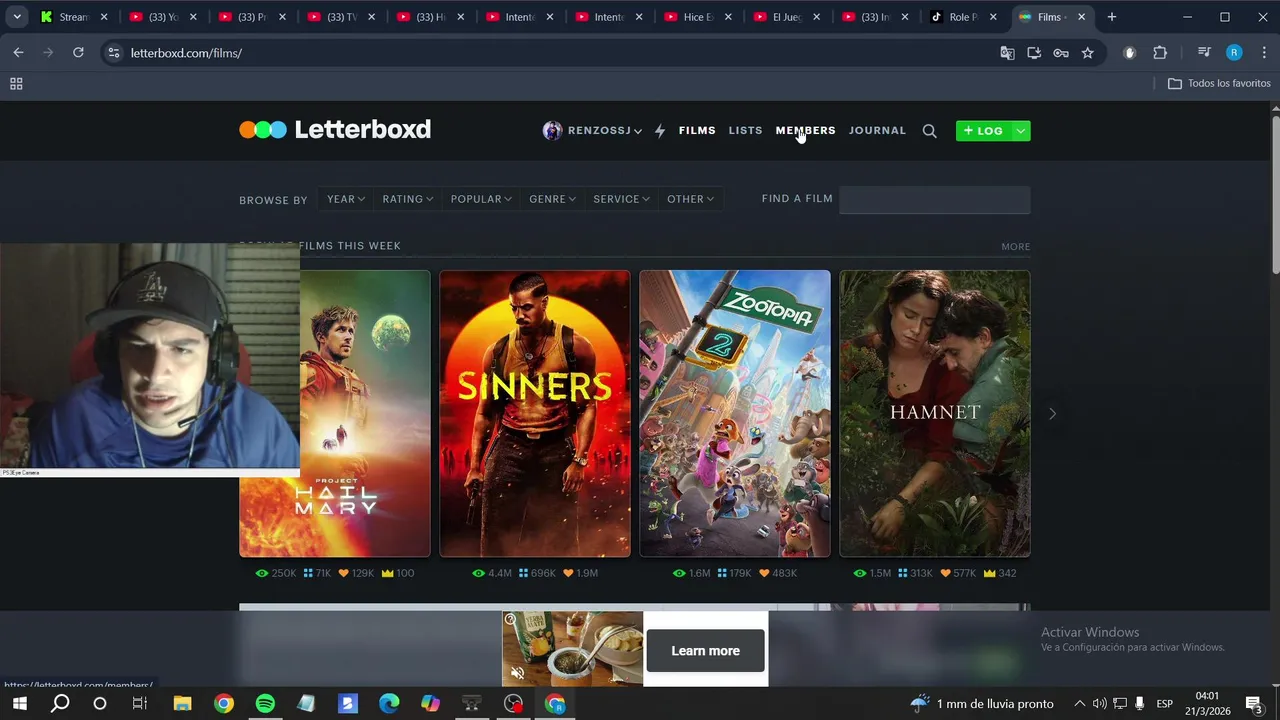Open the Chrome tab search dropdown
This screenshot has width=1280, height=720.
click(17, 17)
